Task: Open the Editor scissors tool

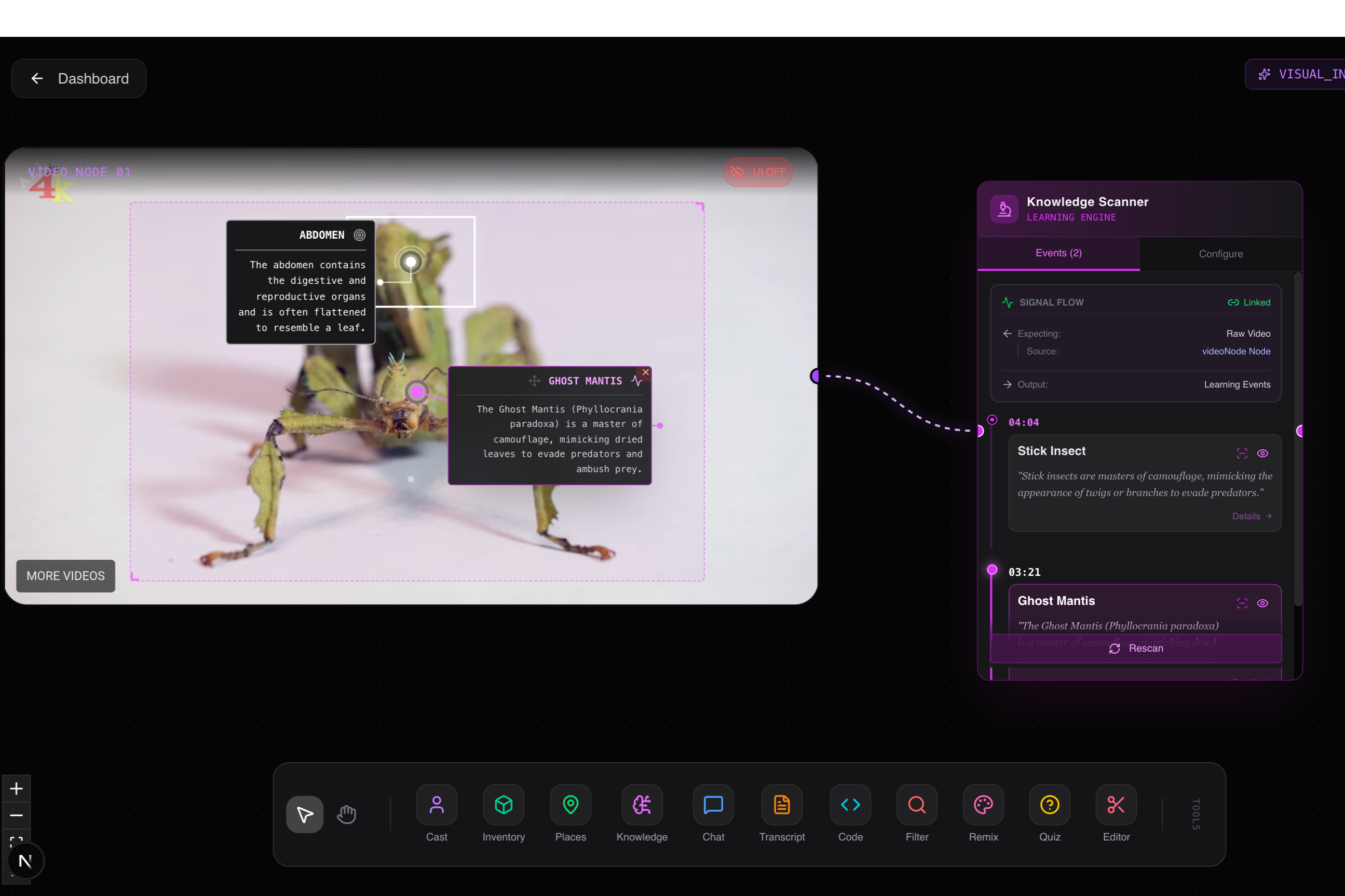Action: (1115, 805)
